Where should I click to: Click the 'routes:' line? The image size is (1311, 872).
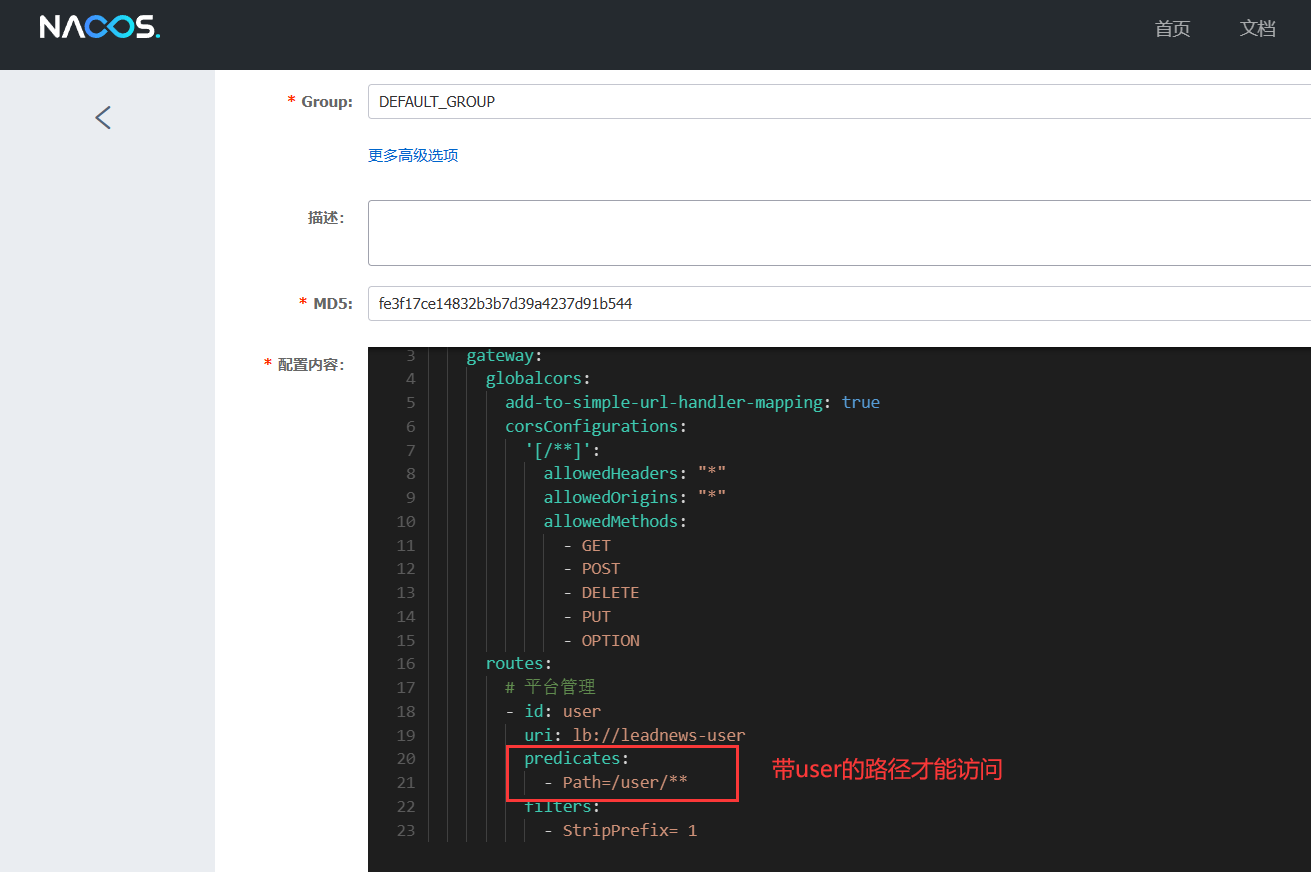tap(518, 663)
